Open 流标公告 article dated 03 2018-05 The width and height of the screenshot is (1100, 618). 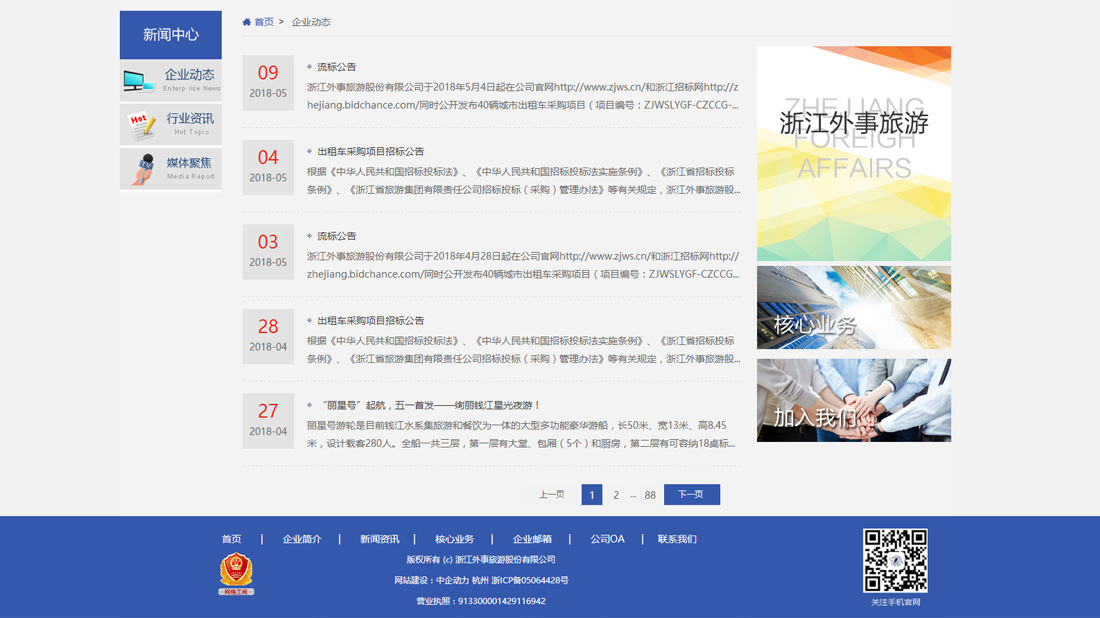337,236
